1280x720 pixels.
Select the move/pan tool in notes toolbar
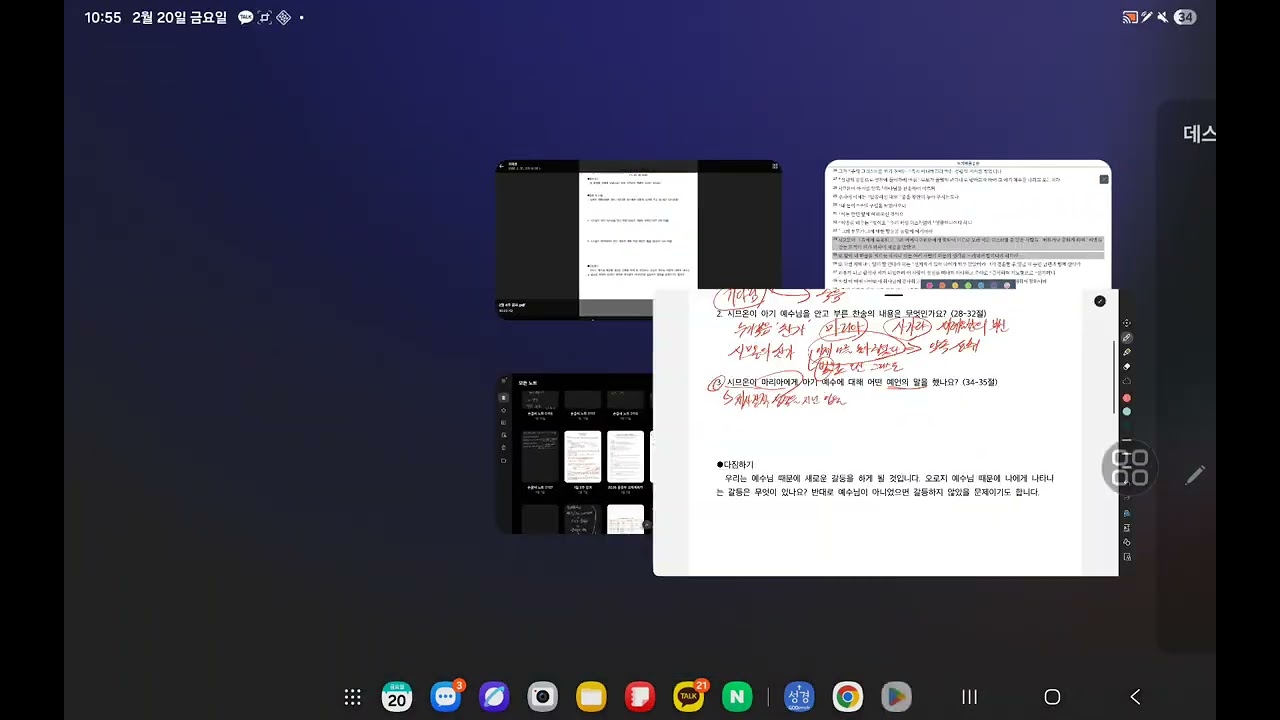tap(1127, 323)
